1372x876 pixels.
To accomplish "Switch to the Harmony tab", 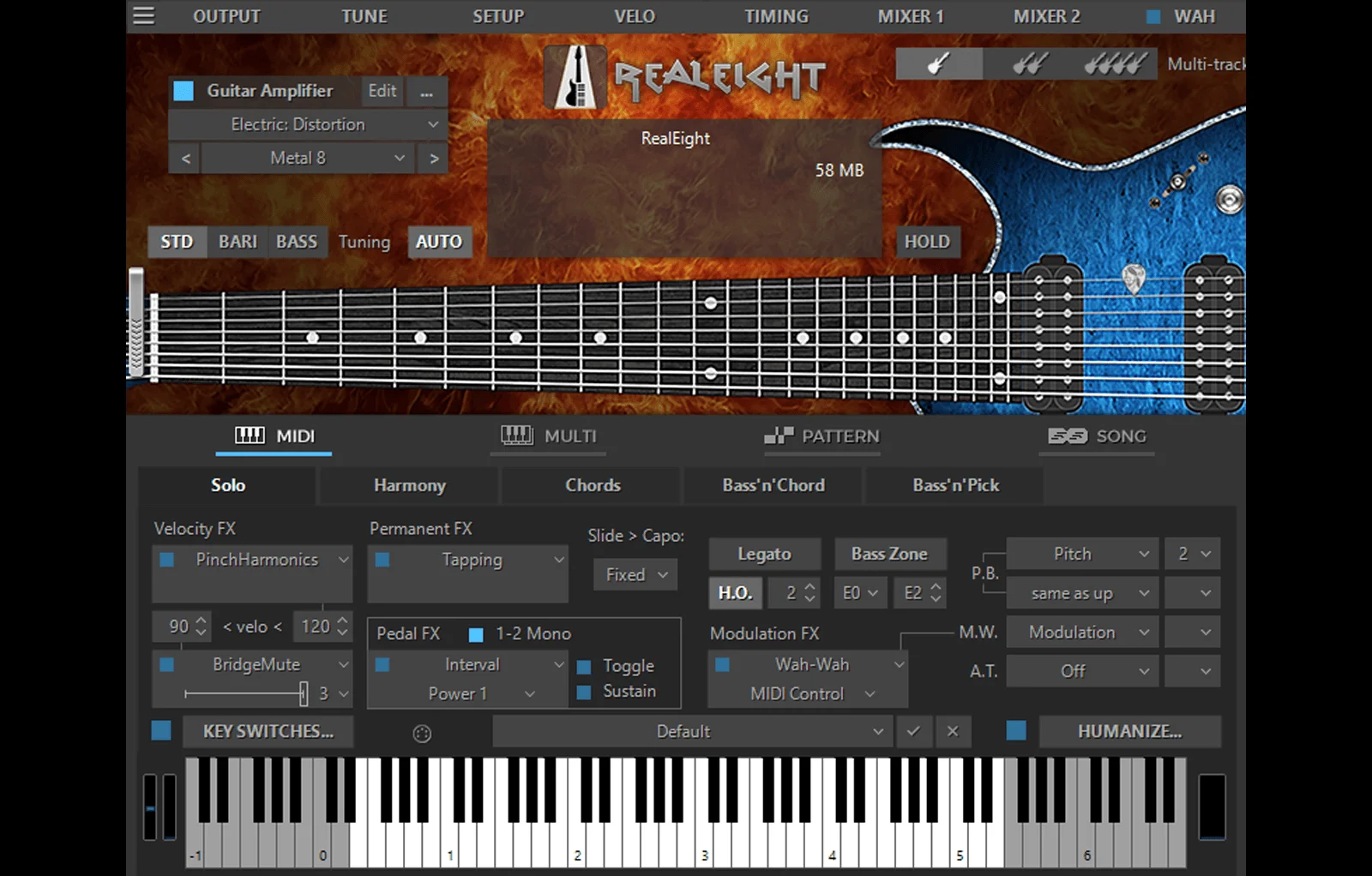I will pyautogui.click(x=409, y=485).
